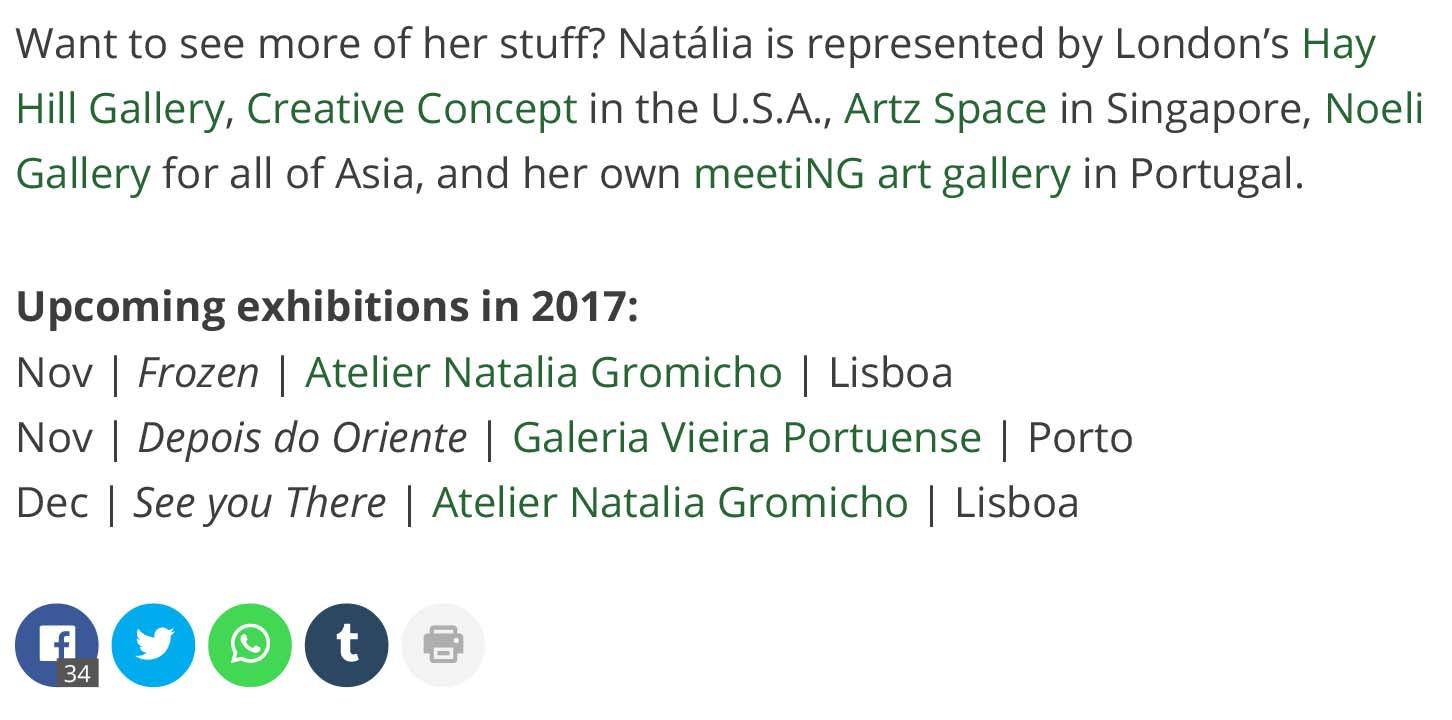The height and width of the screenshot is (720, 1452).
Task: Open Atelier Natalia Gromicho link for See you There
Action: 670,502
